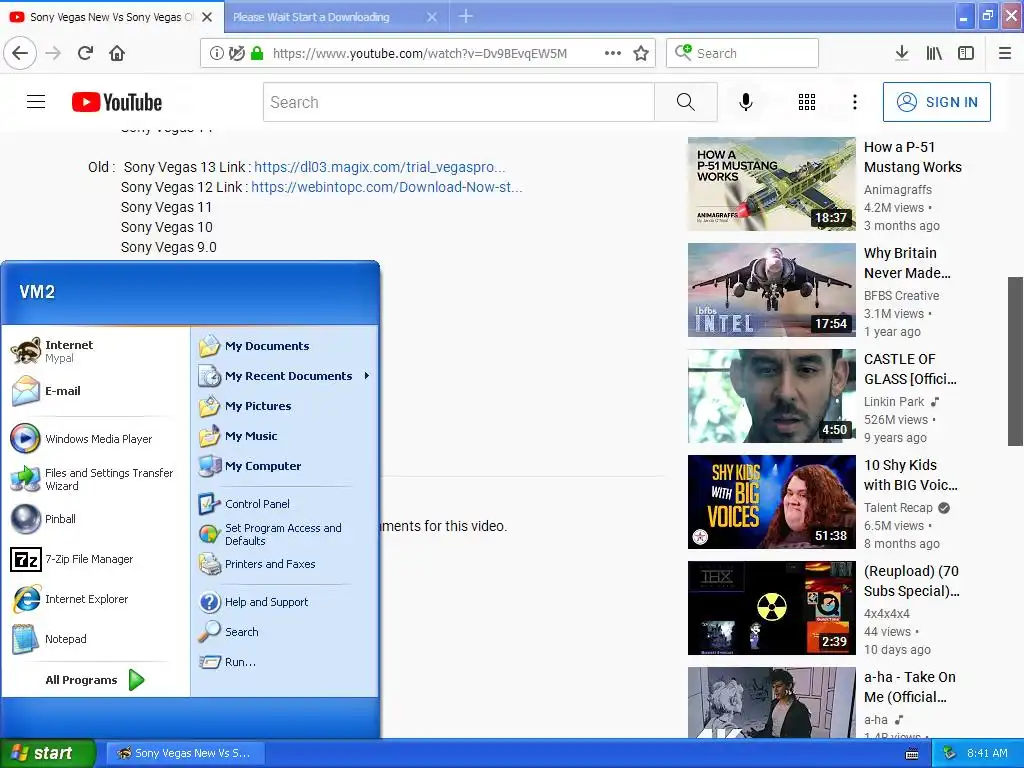Reload the page with the refresh icon

pos(85,53)
